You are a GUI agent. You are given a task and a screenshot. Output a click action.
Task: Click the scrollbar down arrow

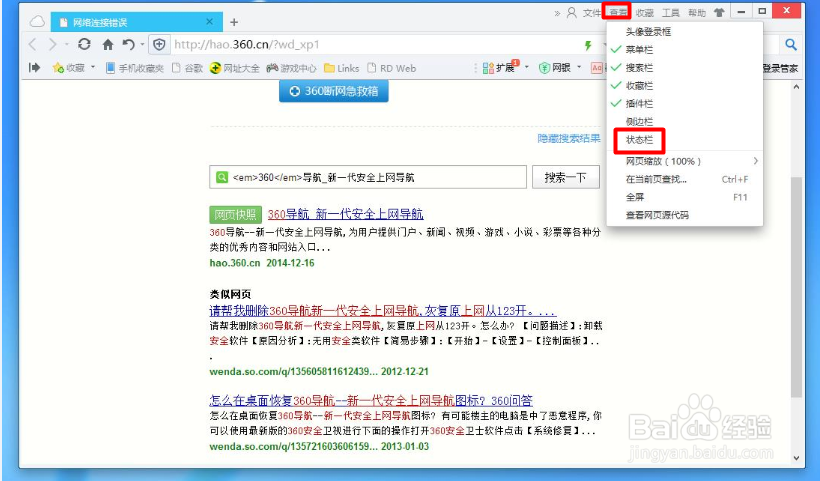pos(796,458)
